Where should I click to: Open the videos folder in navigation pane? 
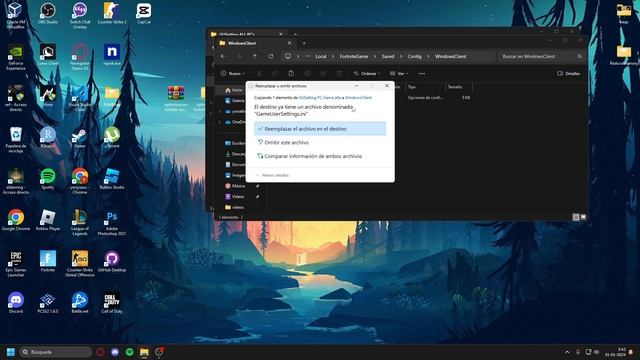click(x=235, y=207)
